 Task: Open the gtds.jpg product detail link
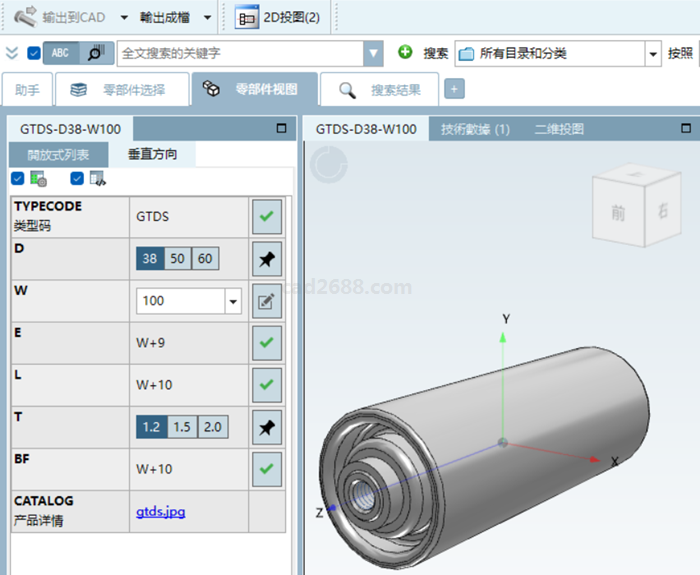pyautogui.click(x=160, y=512)
